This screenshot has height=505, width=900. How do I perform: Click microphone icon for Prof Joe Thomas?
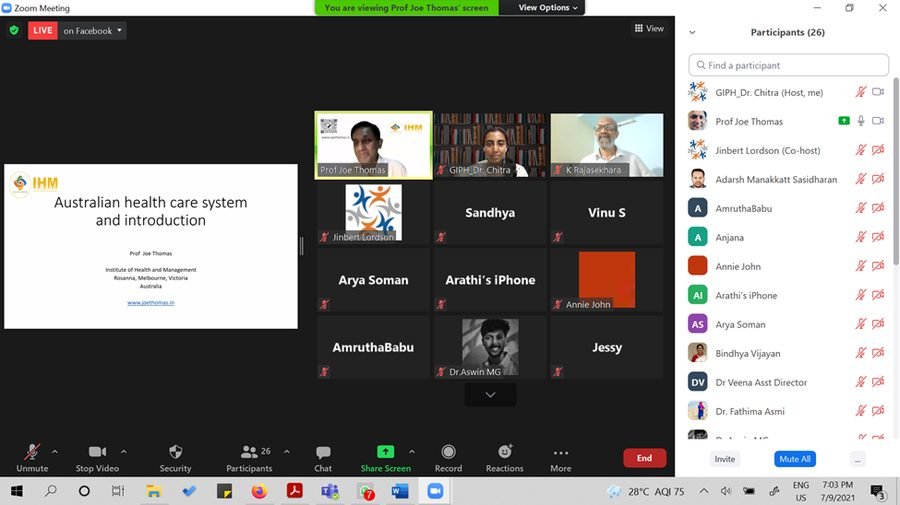click(860, 121)
